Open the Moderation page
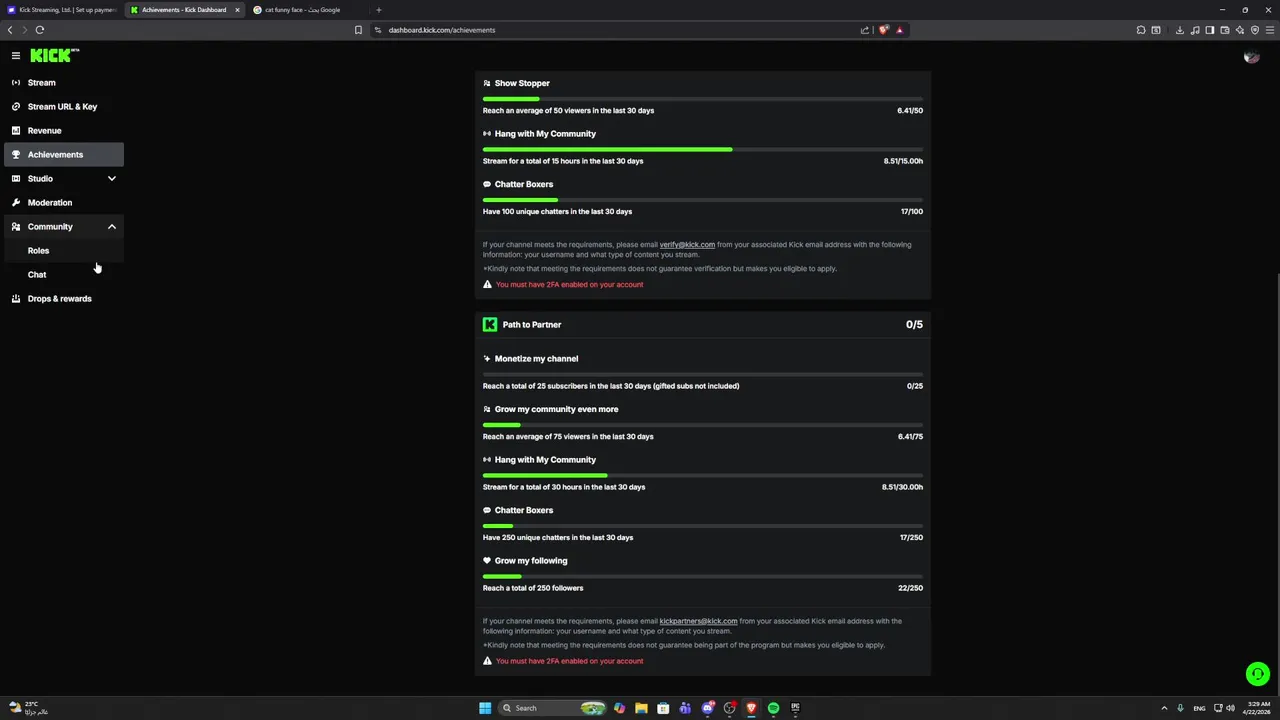The height and width of the screenshot is (720, 1280). (64, 203)
